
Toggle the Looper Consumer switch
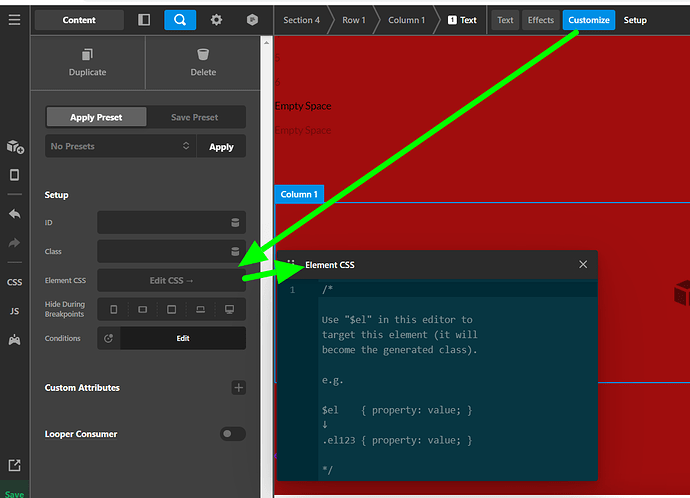[x=232, y=434]
